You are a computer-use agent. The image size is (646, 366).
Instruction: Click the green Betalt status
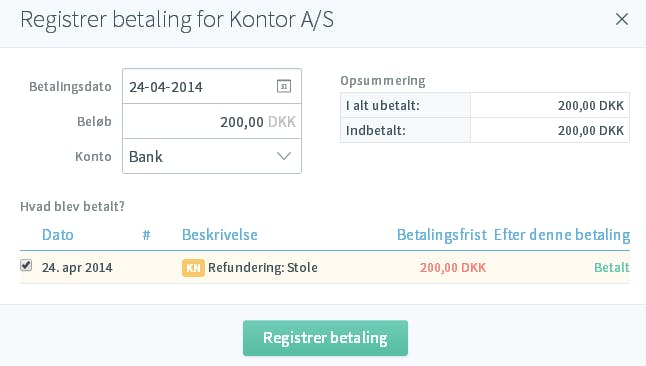coord(612,268)
